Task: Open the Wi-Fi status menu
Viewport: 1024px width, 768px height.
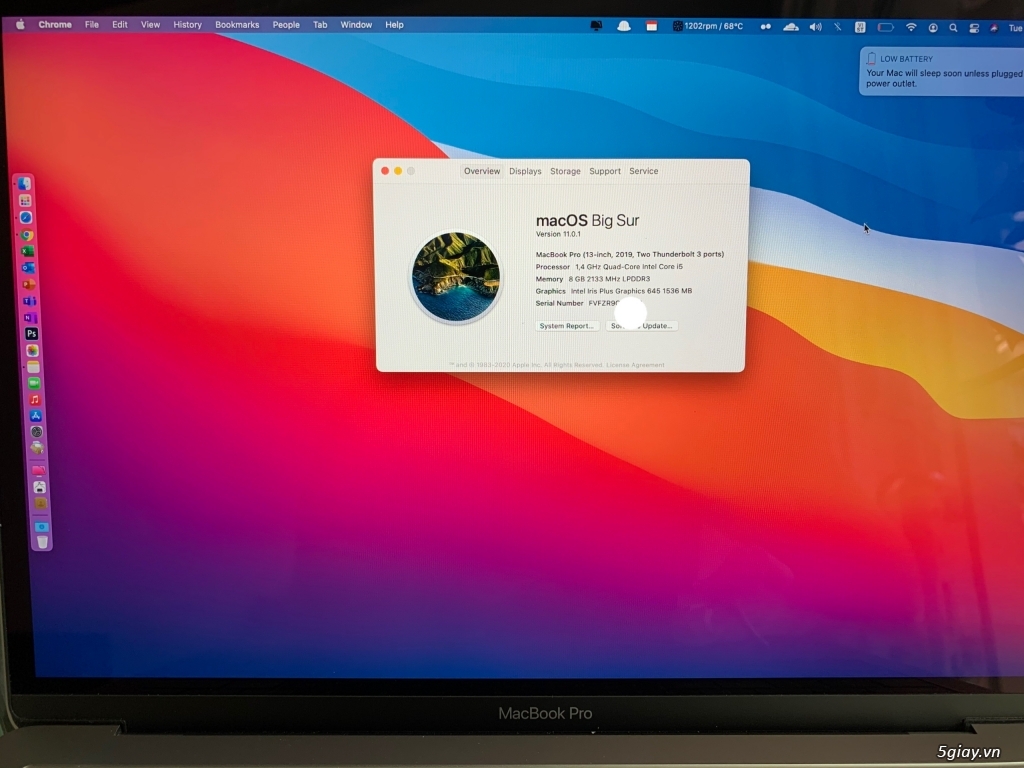Action: [910, 27]
